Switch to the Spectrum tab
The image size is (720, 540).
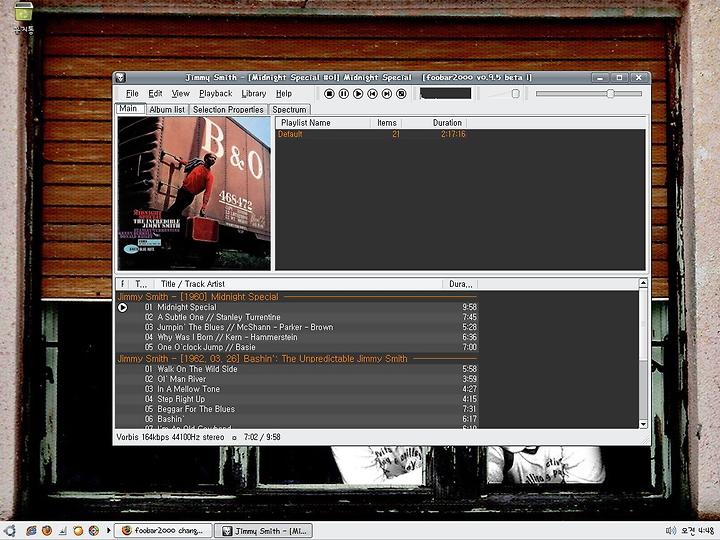point(289,110)
